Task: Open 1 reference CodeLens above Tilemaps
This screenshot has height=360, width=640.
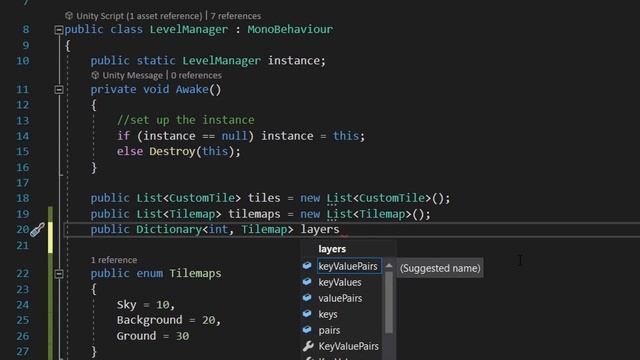Action: tap(114, 260)
